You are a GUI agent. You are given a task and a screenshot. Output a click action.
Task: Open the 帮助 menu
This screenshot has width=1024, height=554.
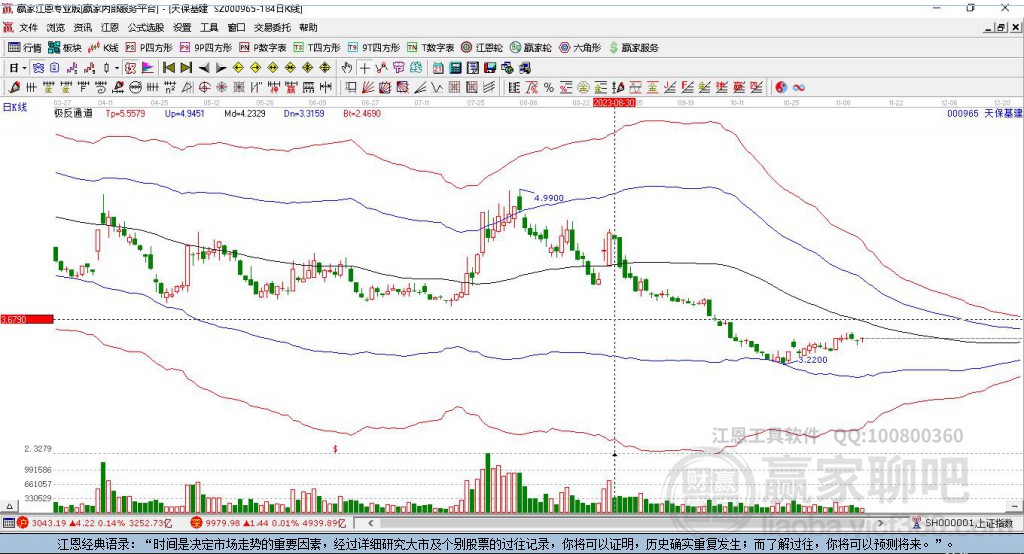308,27
